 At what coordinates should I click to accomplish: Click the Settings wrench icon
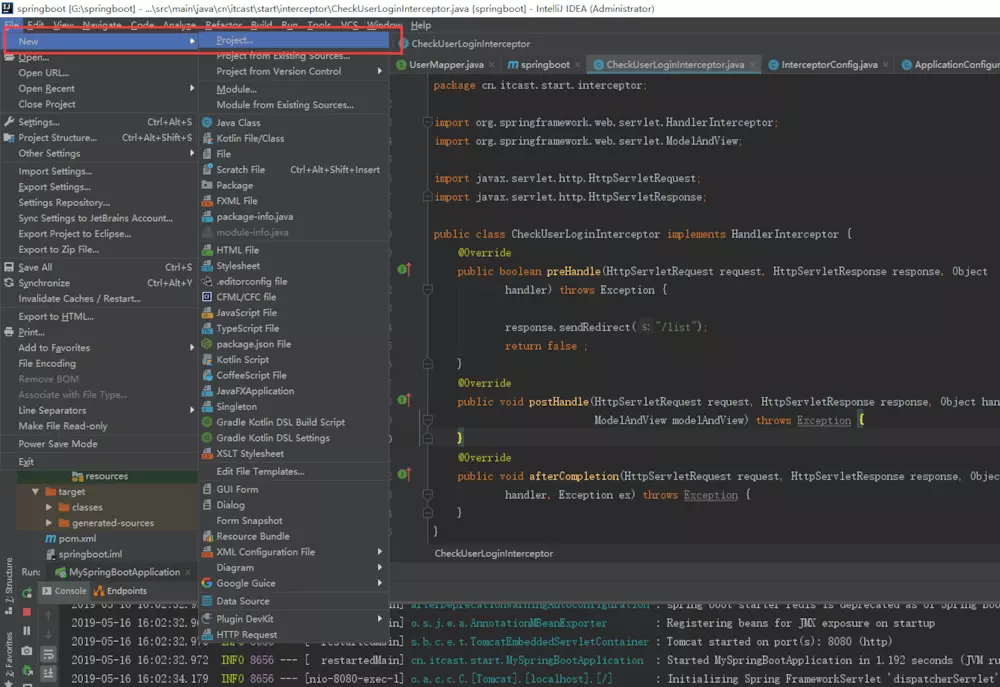[x=9, y=122]
